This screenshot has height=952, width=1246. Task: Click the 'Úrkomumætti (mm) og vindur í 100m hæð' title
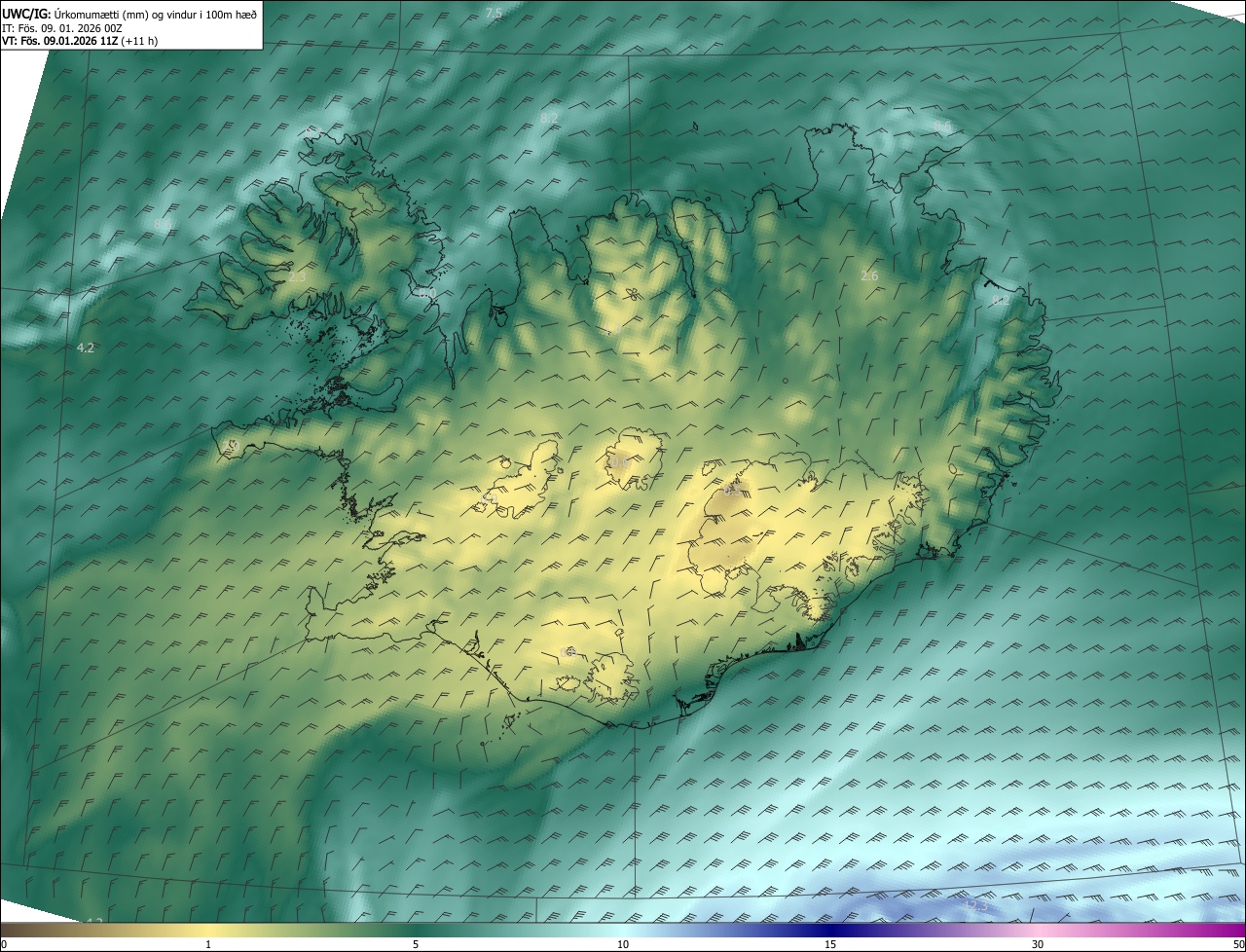click(156, 13)
